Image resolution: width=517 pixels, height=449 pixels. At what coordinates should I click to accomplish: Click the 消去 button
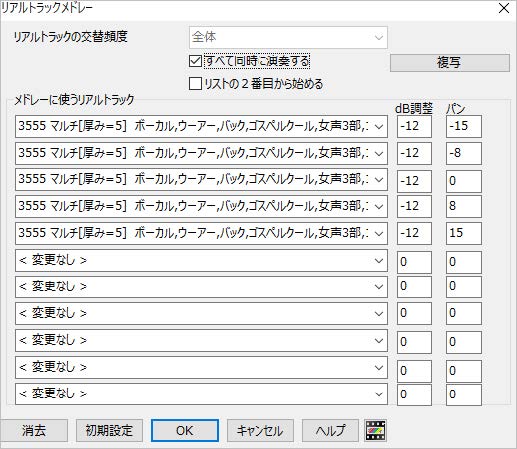[34, 430]
